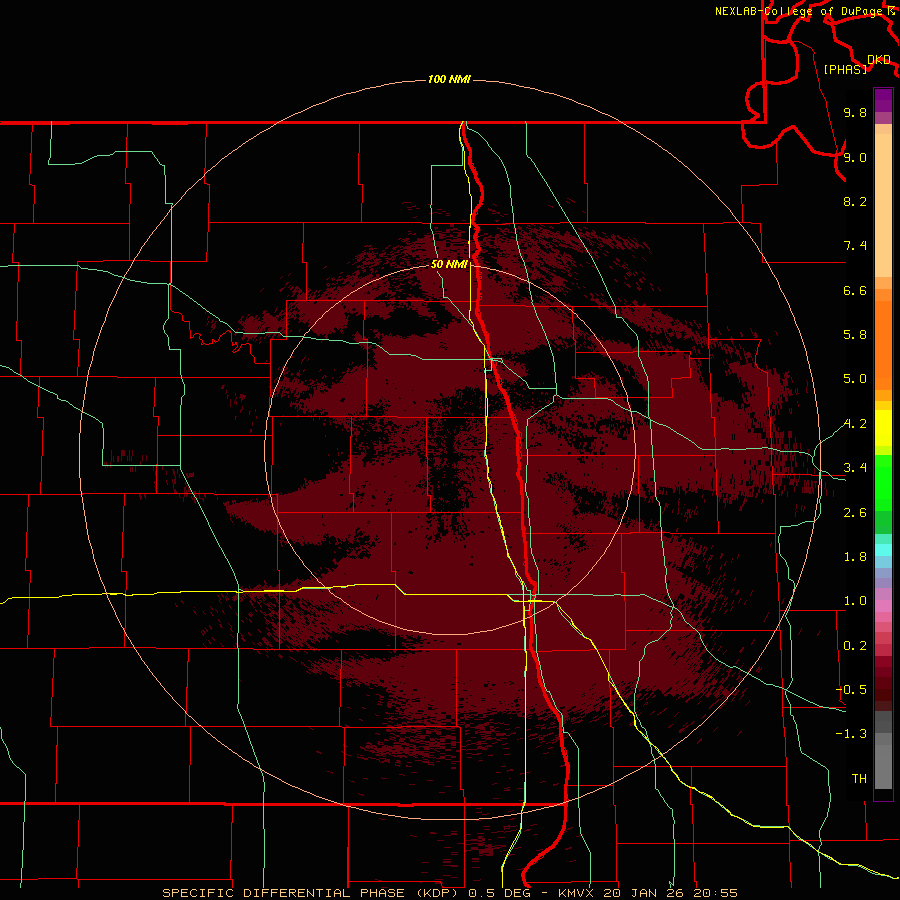Click the -1.3 value on the scale
Screen dimensions: 900x900
tap(851, 734)
